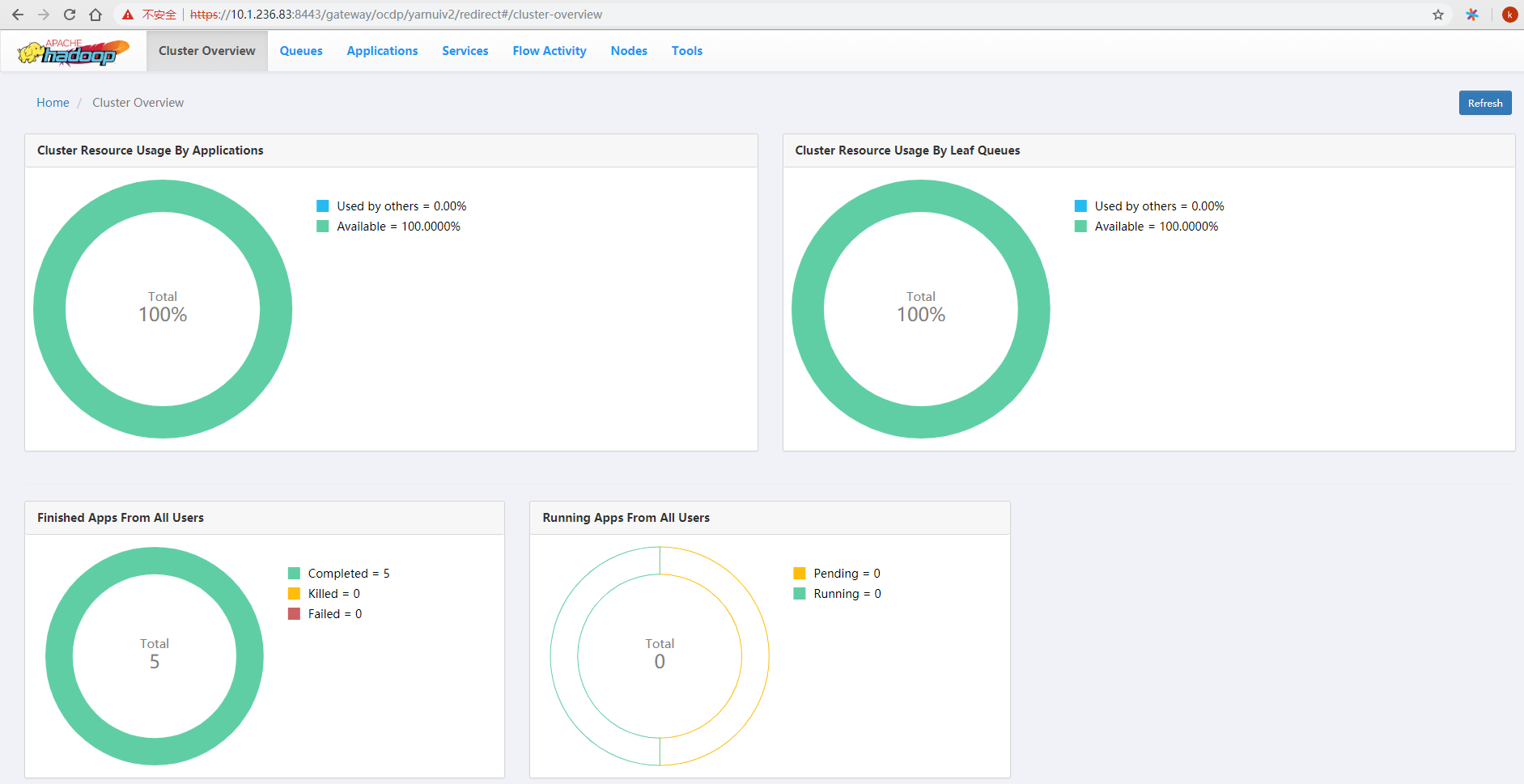Click the red Failed legend swatch

click(x=294, y=614)
